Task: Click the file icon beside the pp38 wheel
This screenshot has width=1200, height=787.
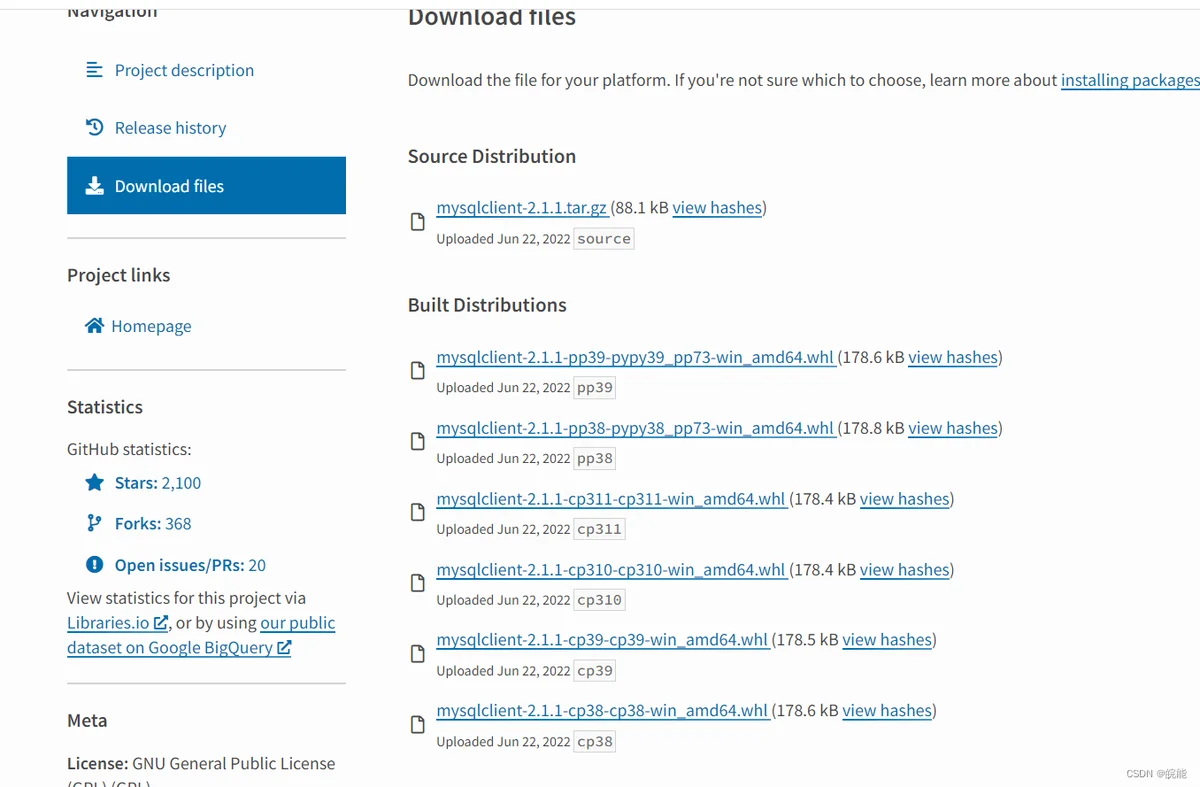Action: coord(418,442)
